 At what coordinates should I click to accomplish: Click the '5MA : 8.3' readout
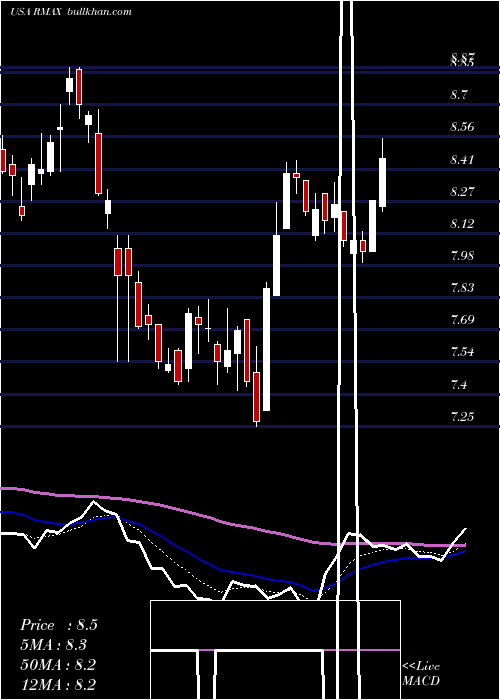pyautogui.click(x=54, y=644)
